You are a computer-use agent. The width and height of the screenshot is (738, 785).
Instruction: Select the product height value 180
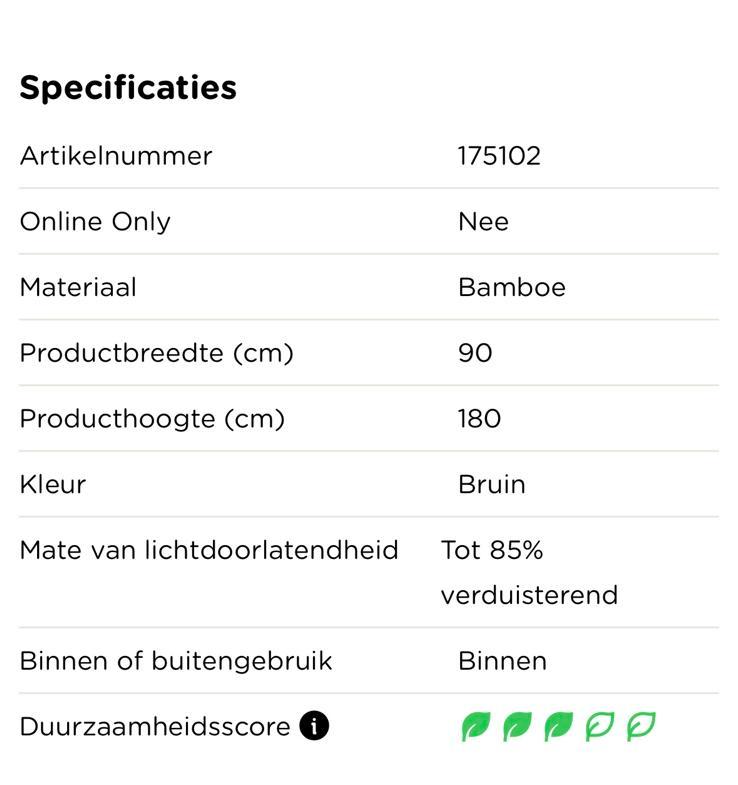[x=479, y=419]
